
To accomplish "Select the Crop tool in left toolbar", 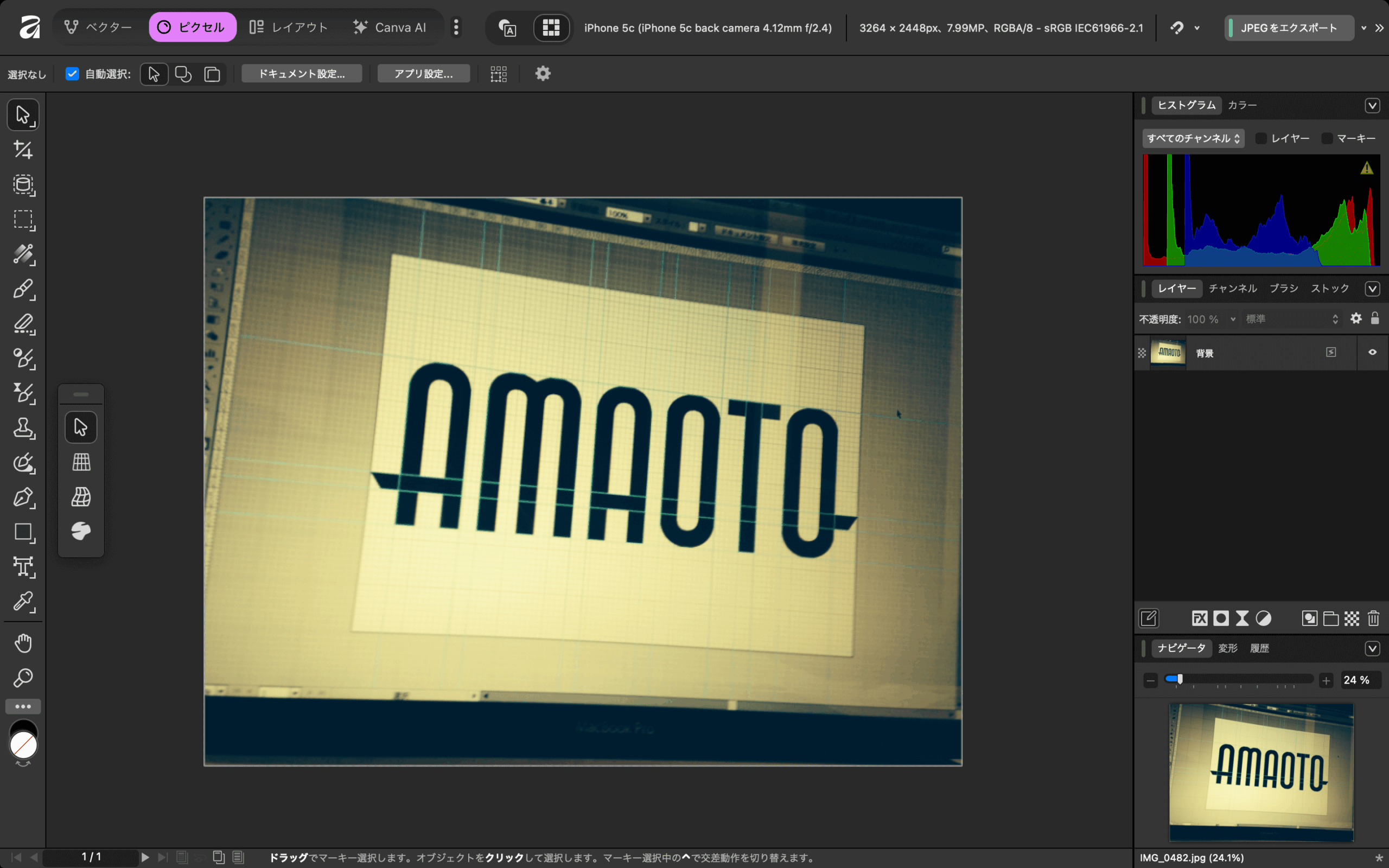I will tap(23, 150).
